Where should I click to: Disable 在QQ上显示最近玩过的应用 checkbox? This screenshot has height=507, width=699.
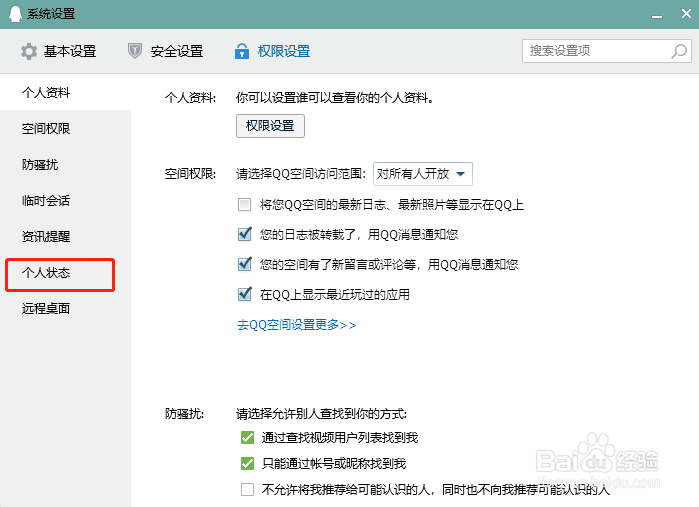point(244,294)
